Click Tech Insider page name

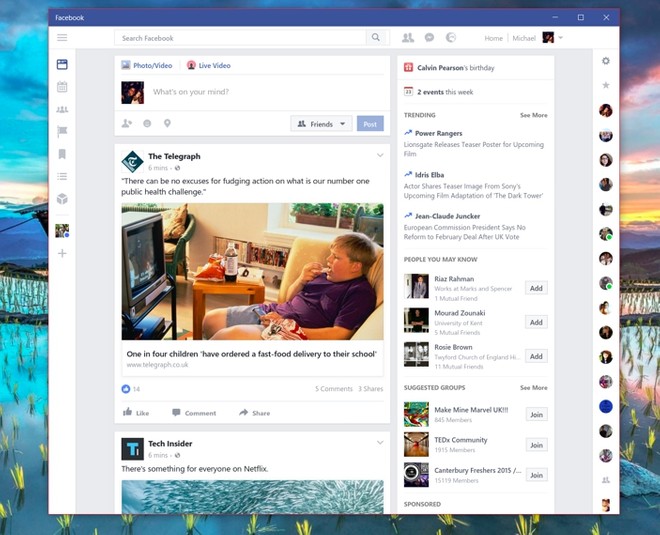click(x=170, y=444)
